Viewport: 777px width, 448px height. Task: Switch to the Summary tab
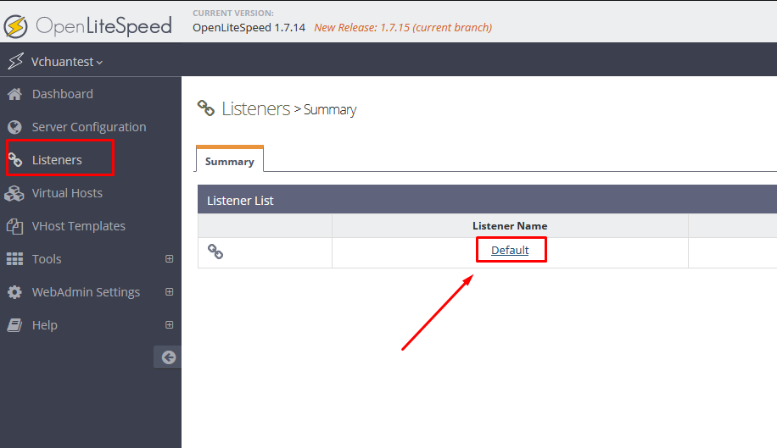(230, 161)
